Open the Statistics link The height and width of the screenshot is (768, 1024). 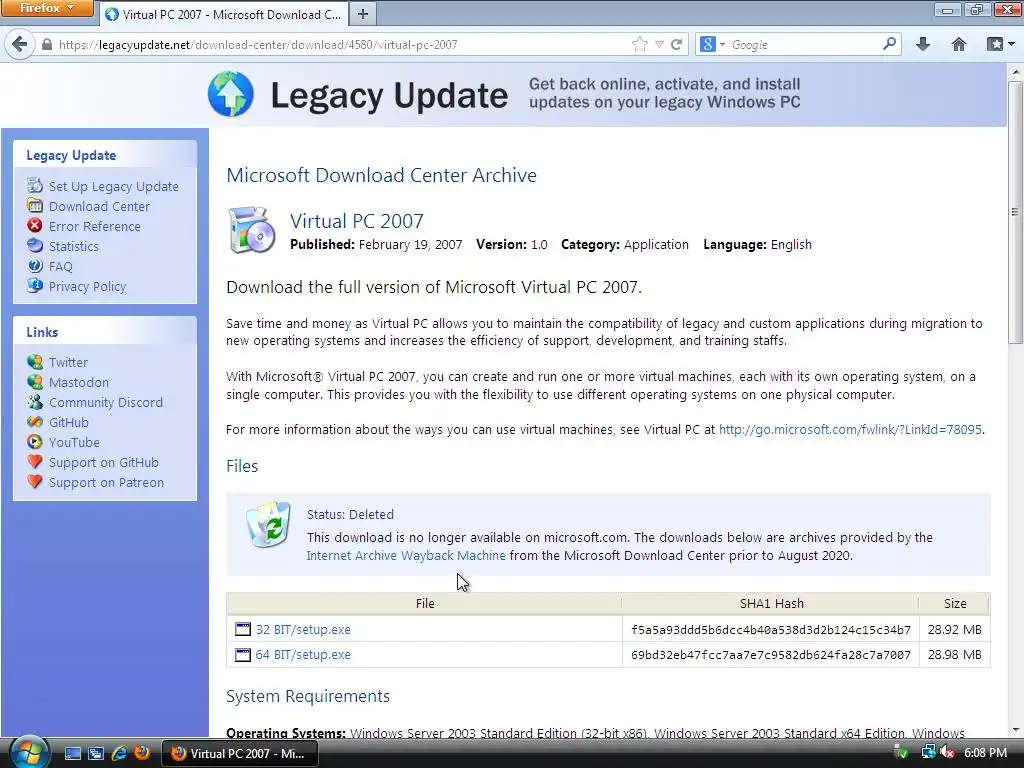(74, 246)
